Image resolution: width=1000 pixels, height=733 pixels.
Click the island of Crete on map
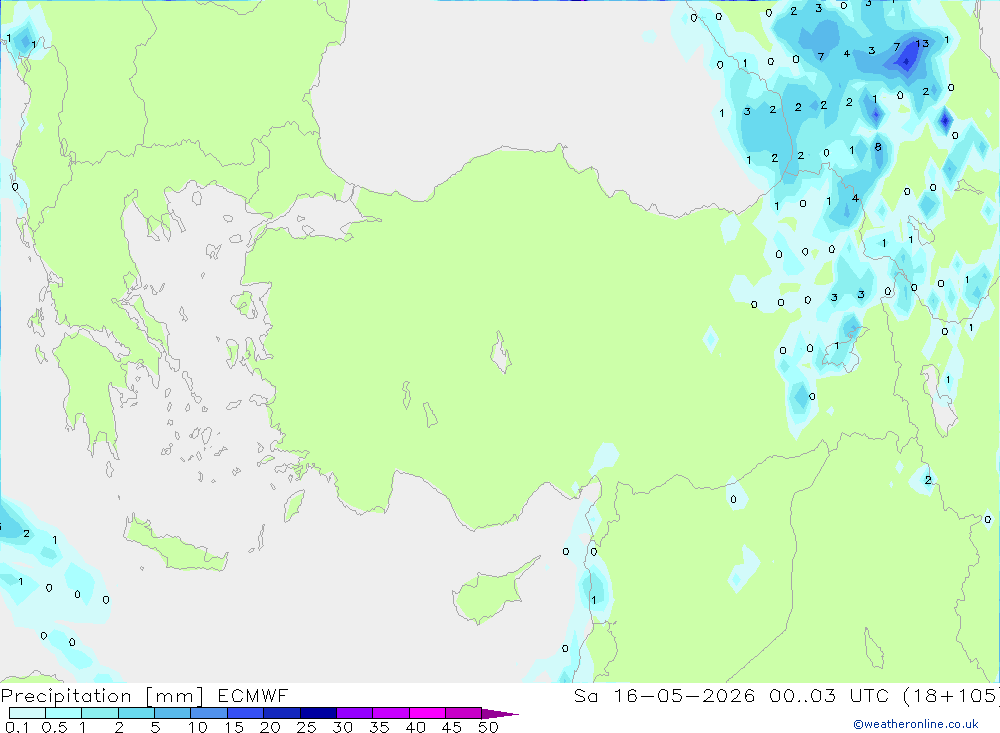point(175,544)
